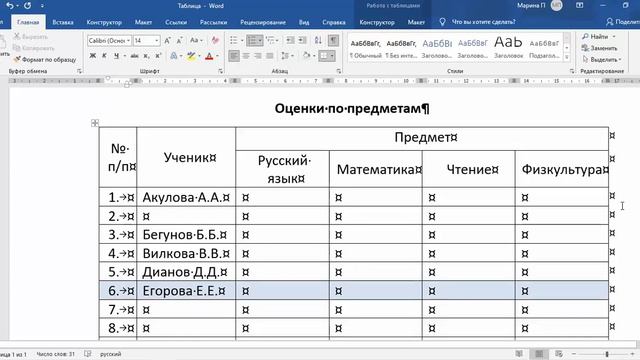The width and height of the screenshot is (640, 360).
Task: Click the Поделиться (Share) button
Action: (622, 22)
